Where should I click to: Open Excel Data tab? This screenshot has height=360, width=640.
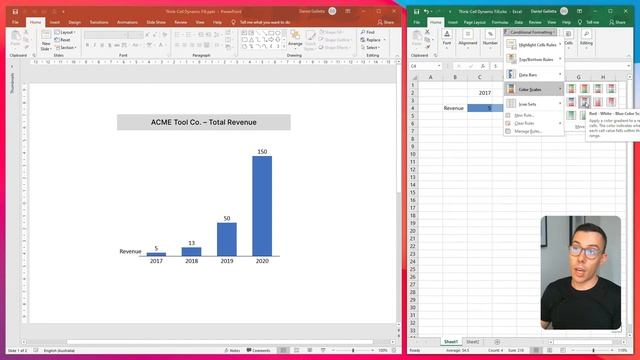[x=518, y=22]
